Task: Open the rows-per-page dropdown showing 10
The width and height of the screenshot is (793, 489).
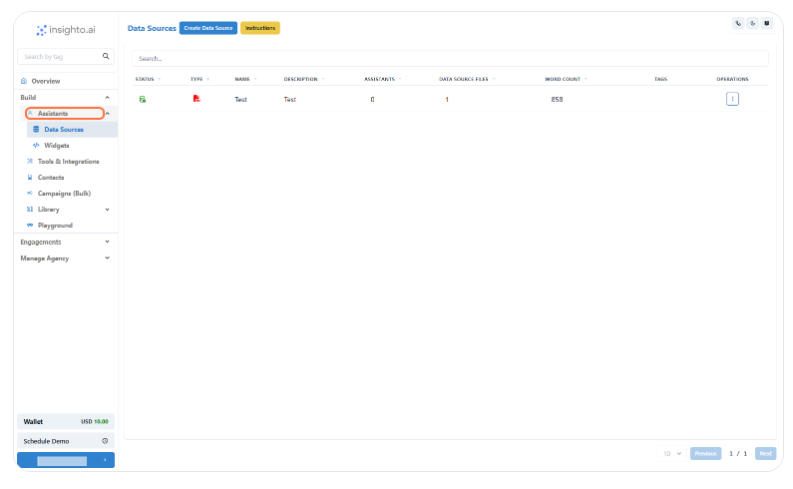Action: coord(672,454)
